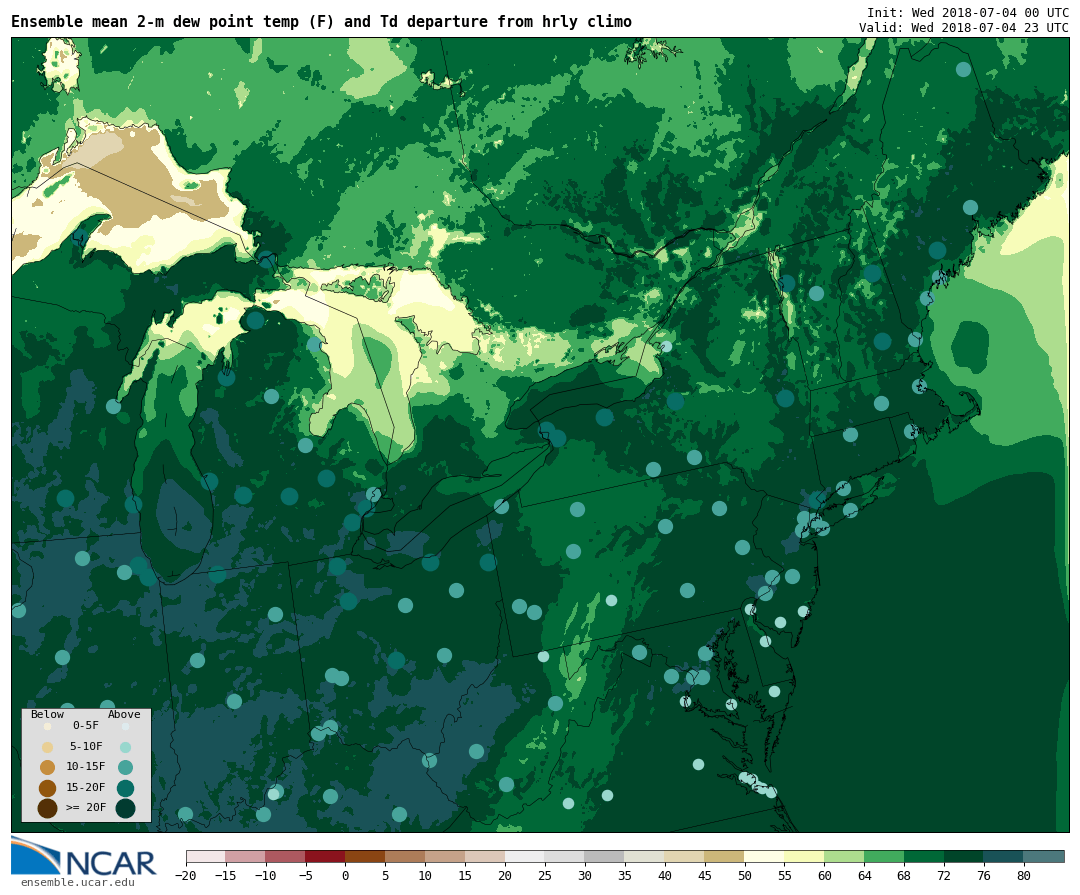Screen dimensions: 1080x895
Task: Pick the dark teal swatch between 76 and 80
Action: 1004,856
